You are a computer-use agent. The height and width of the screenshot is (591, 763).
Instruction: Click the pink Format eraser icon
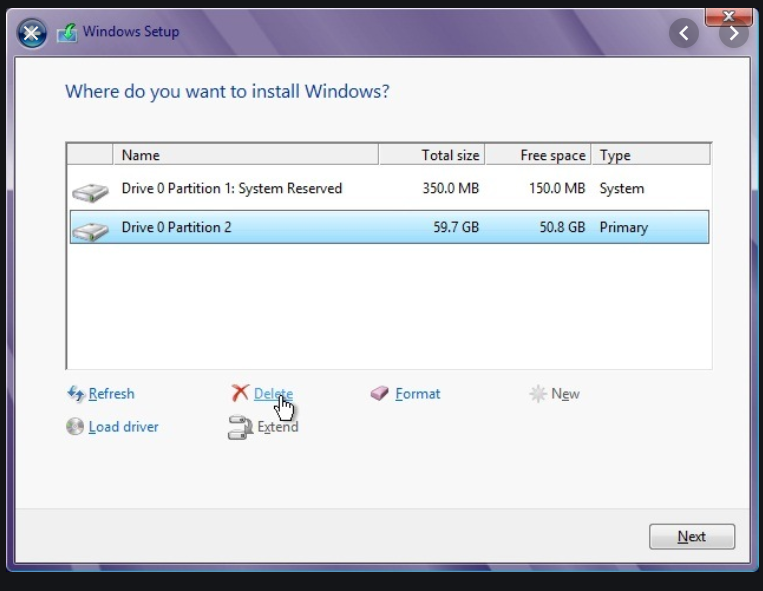click(379, 394)
